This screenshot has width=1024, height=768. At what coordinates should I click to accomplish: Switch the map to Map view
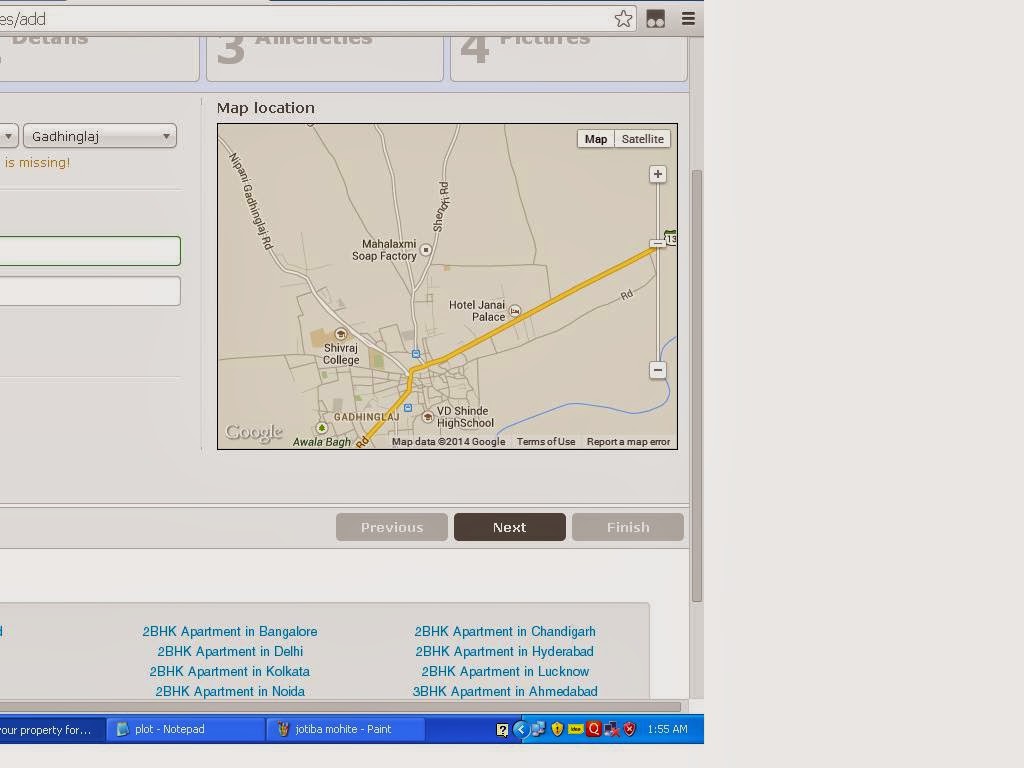coord(596,139)
